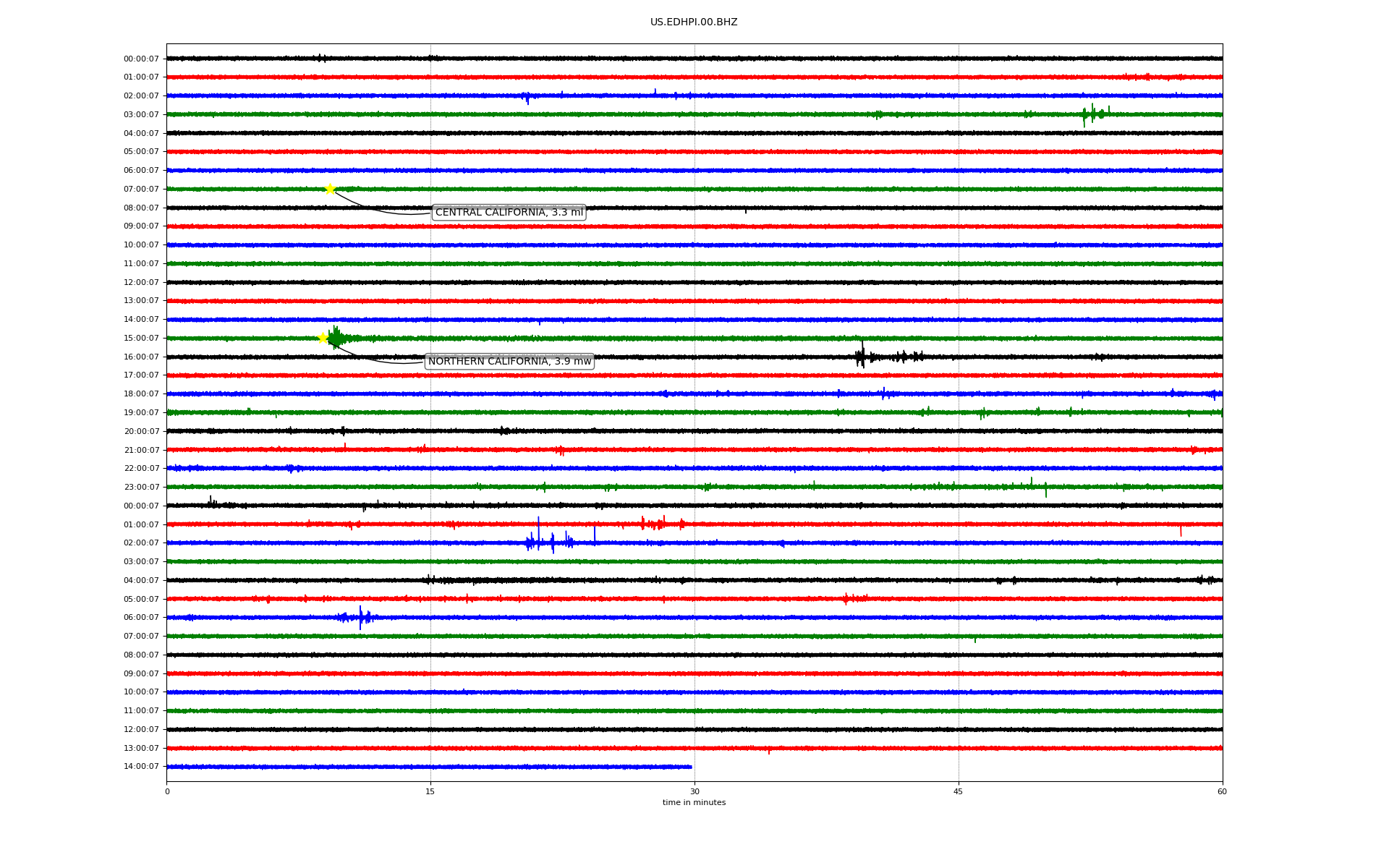This screenshot has width=1389, height=868.
Task: Click the green spike cluster on the 03:00:07 trace
Action: pyautogui.click(x=1092, y=114)
